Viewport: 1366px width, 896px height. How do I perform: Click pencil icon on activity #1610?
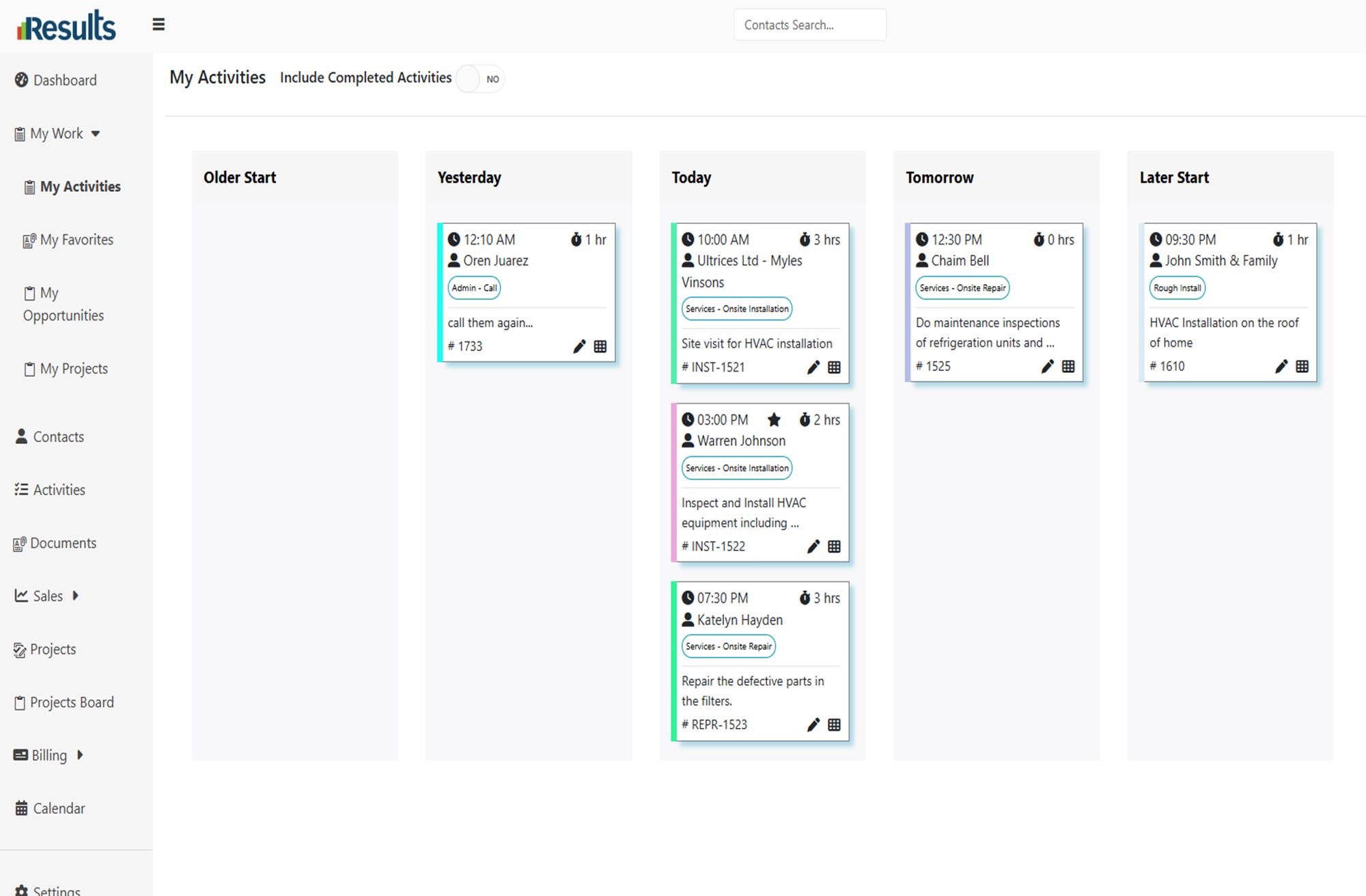[x=1281, y=366]
